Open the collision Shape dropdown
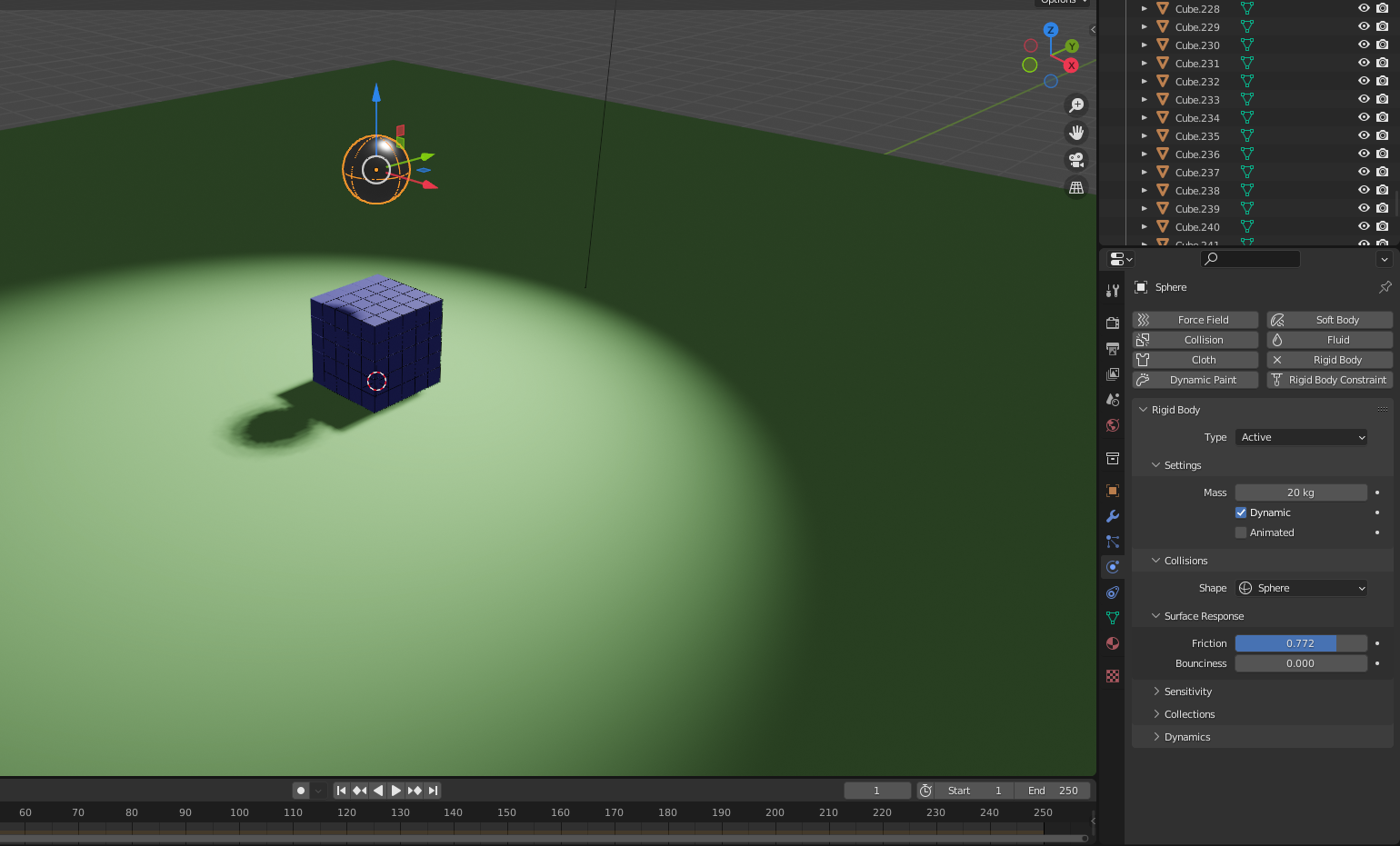1400x846 pixels. tap(1301, 588)
